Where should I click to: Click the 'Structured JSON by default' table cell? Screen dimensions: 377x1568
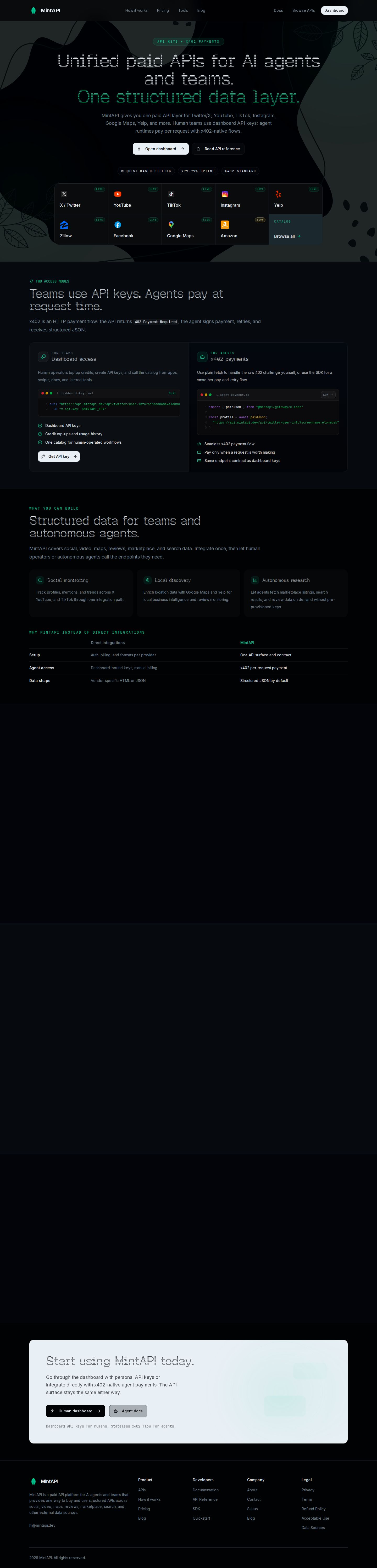point(264,680)
